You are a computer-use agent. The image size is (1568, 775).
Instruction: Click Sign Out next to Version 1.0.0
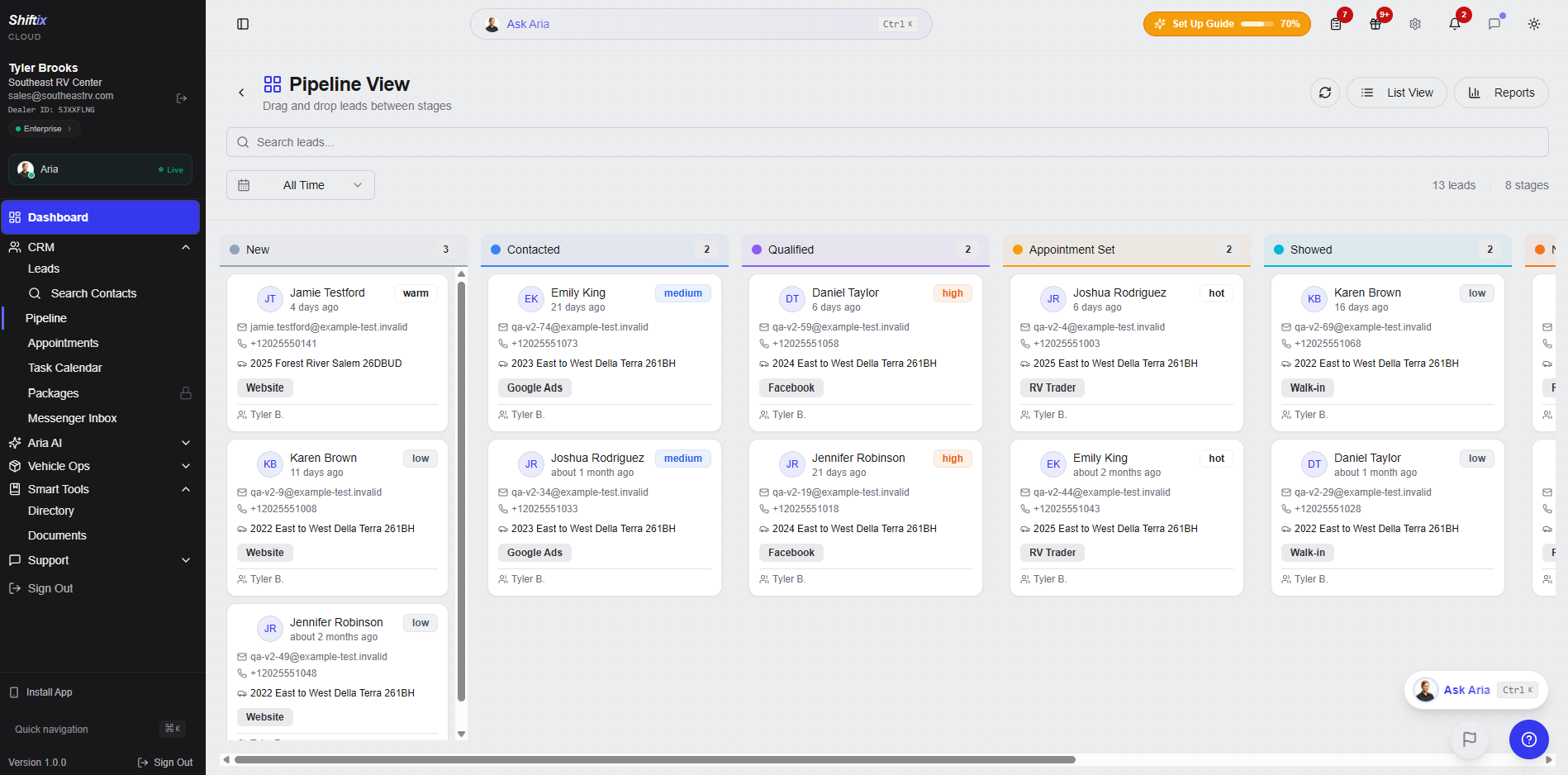pyautogui.click(x=165, y=763)
